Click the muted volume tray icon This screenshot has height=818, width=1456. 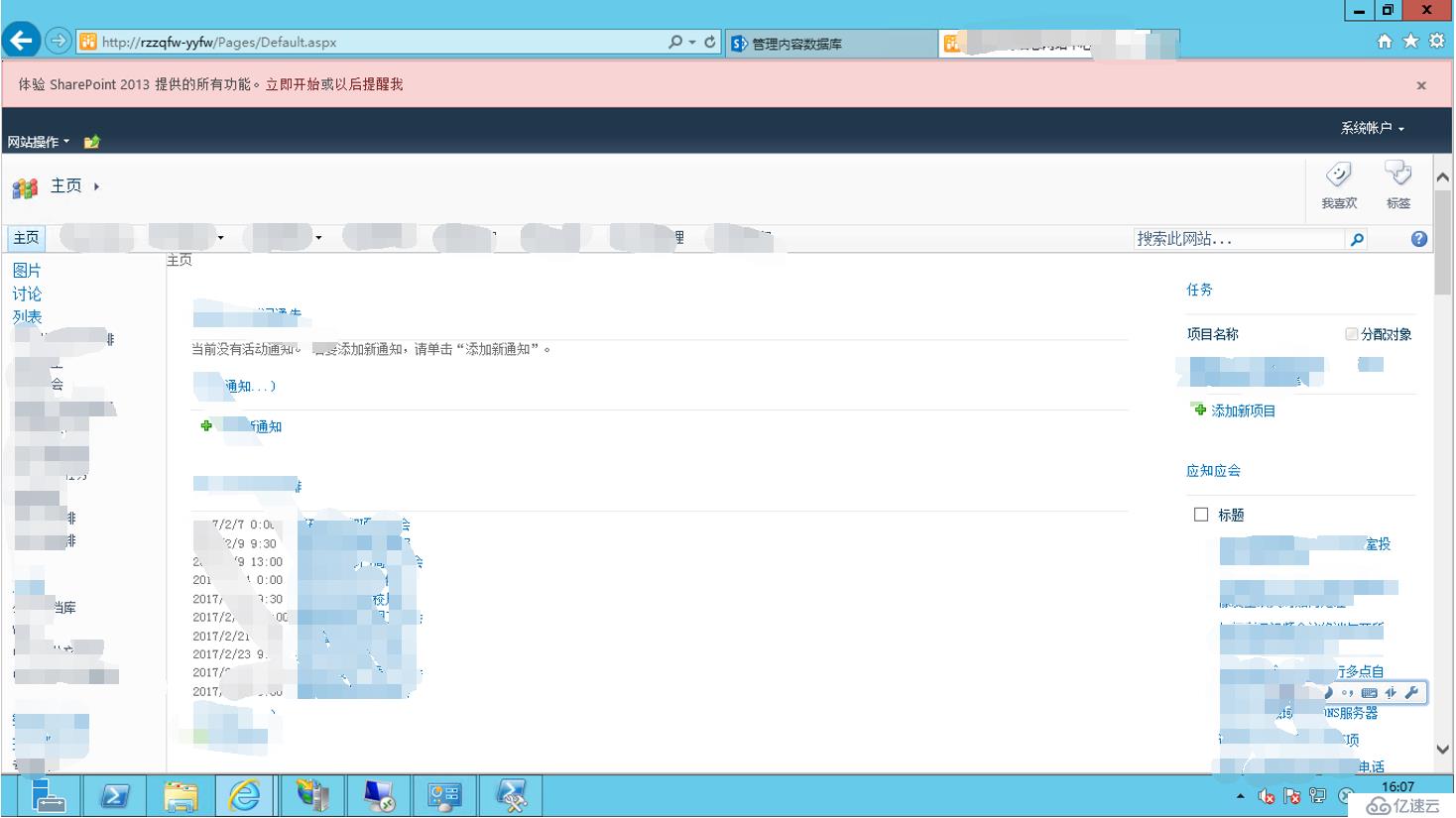(1266, 796)
